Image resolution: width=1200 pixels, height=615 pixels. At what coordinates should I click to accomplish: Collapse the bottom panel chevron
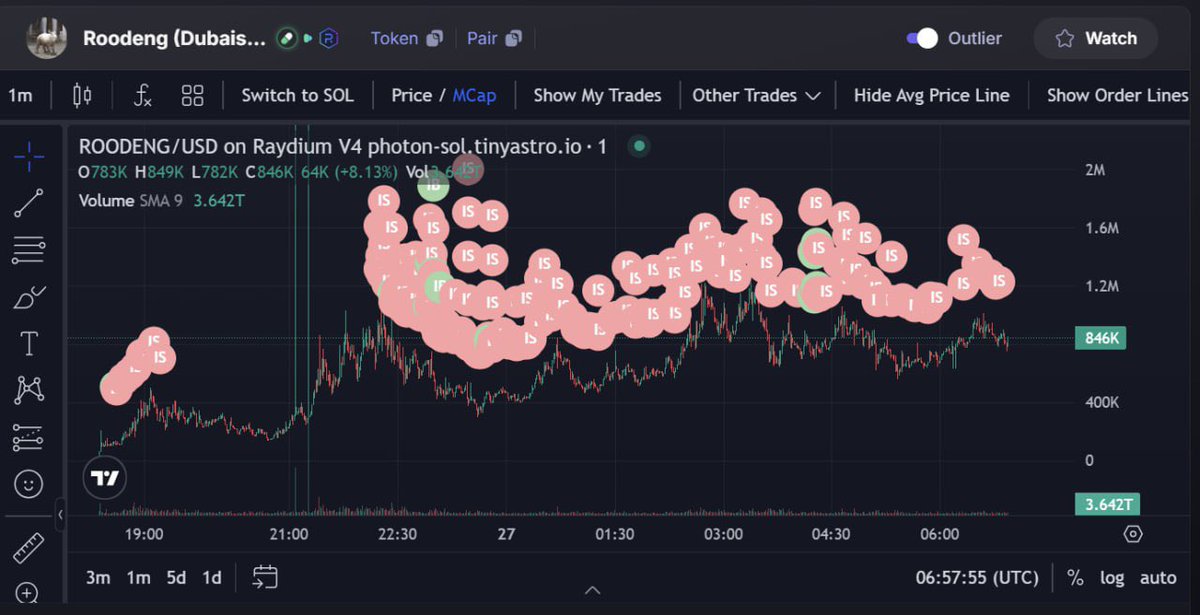(593, 590)
